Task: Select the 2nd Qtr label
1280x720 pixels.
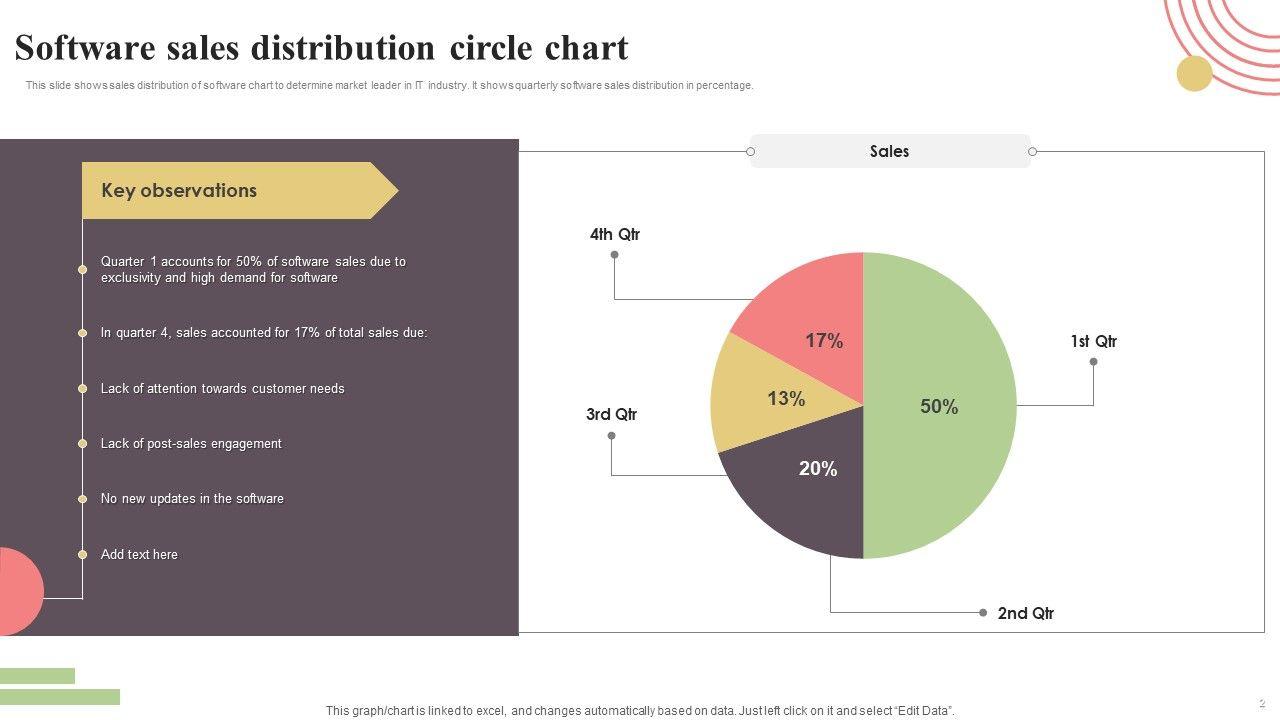Action: pyautogui.click(x=1025, y=613)
